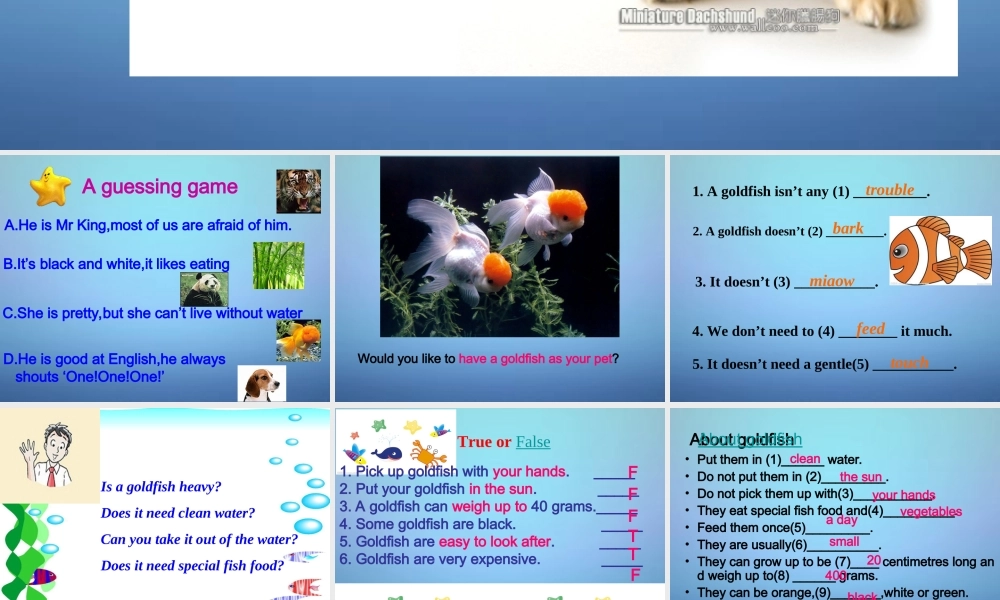Select the green bamboo image
Screen dimensions: 1000x600
[278, 265]
